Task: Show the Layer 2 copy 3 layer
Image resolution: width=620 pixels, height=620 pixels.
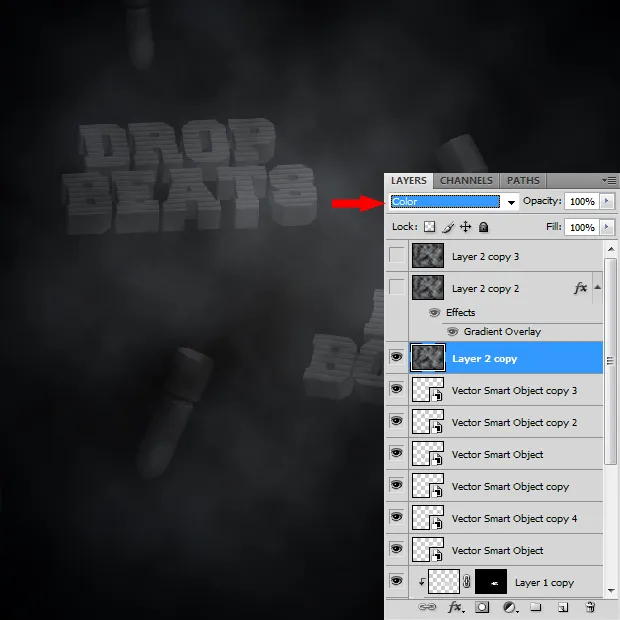Action: point(397,256)
